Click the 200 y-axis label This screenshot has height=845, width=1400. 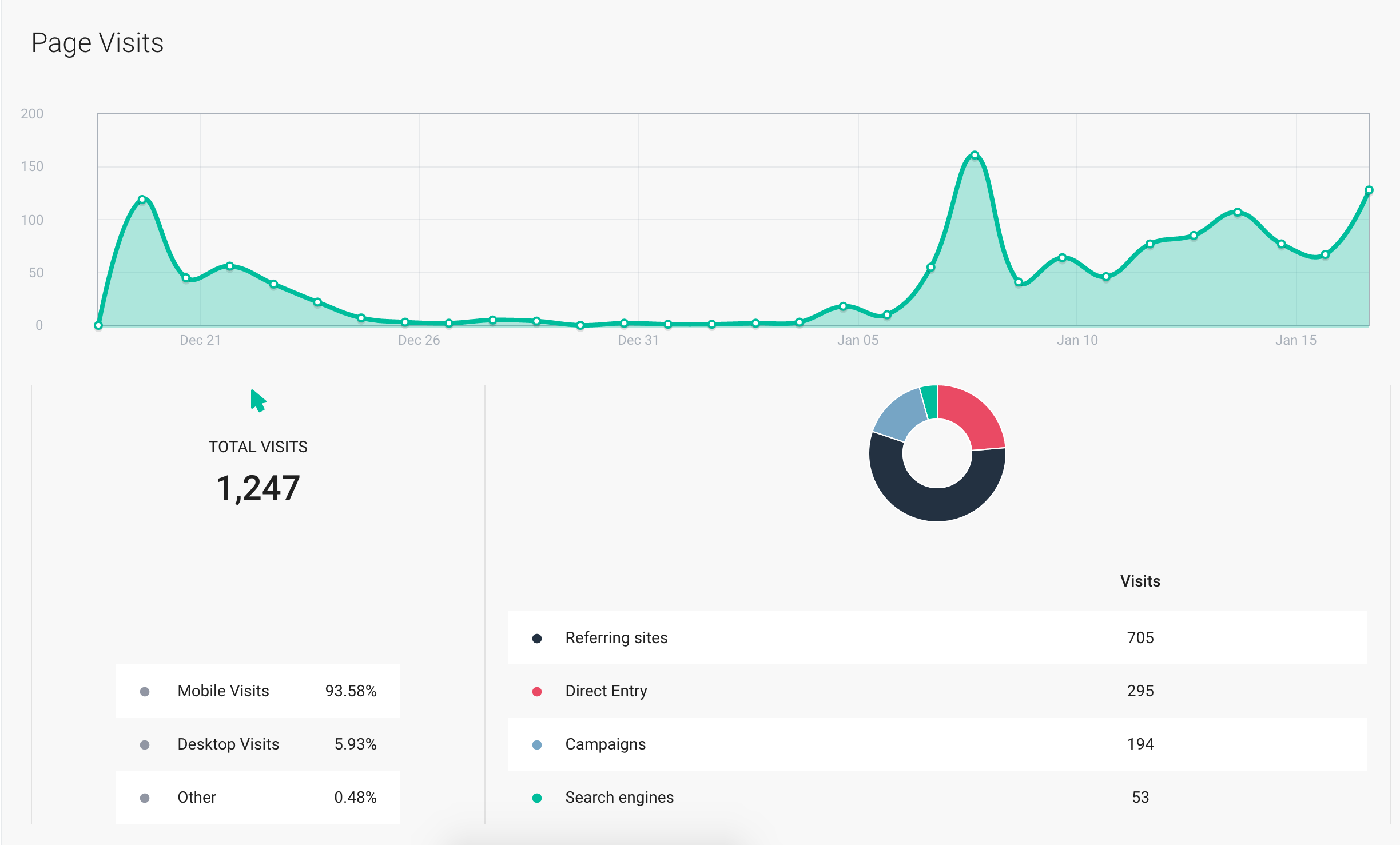point(32,114)
